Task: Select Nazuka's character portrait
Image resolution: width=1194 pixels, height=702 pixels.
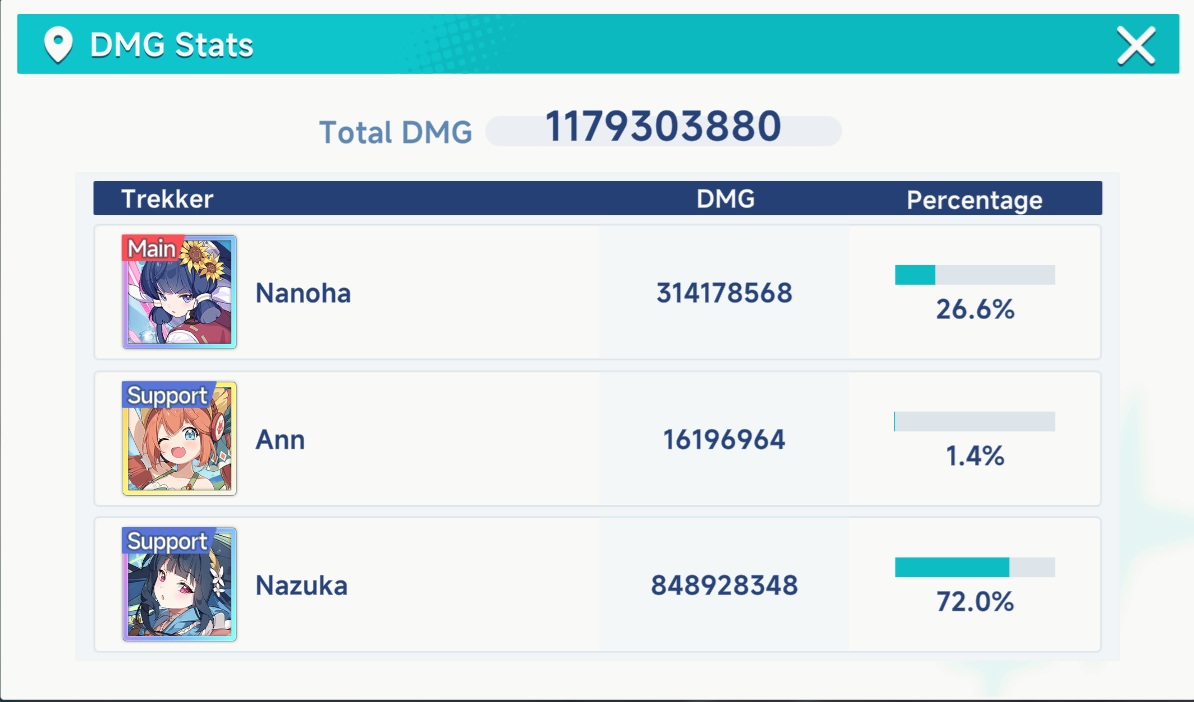Action: 180,584
